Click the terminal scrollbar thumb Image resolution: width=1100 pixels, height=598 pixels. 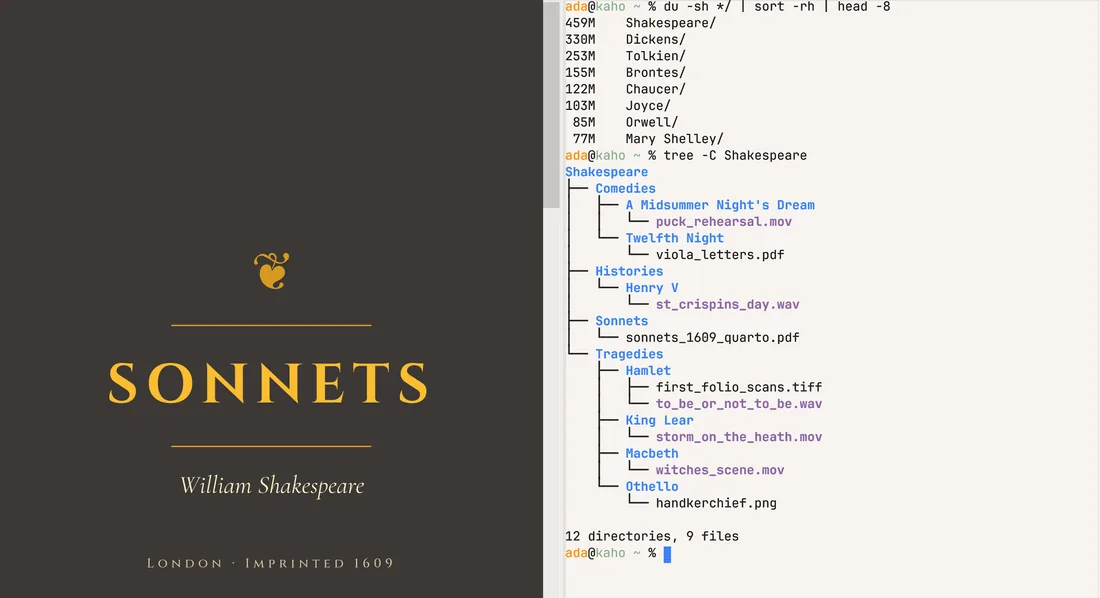coord(551,104)
